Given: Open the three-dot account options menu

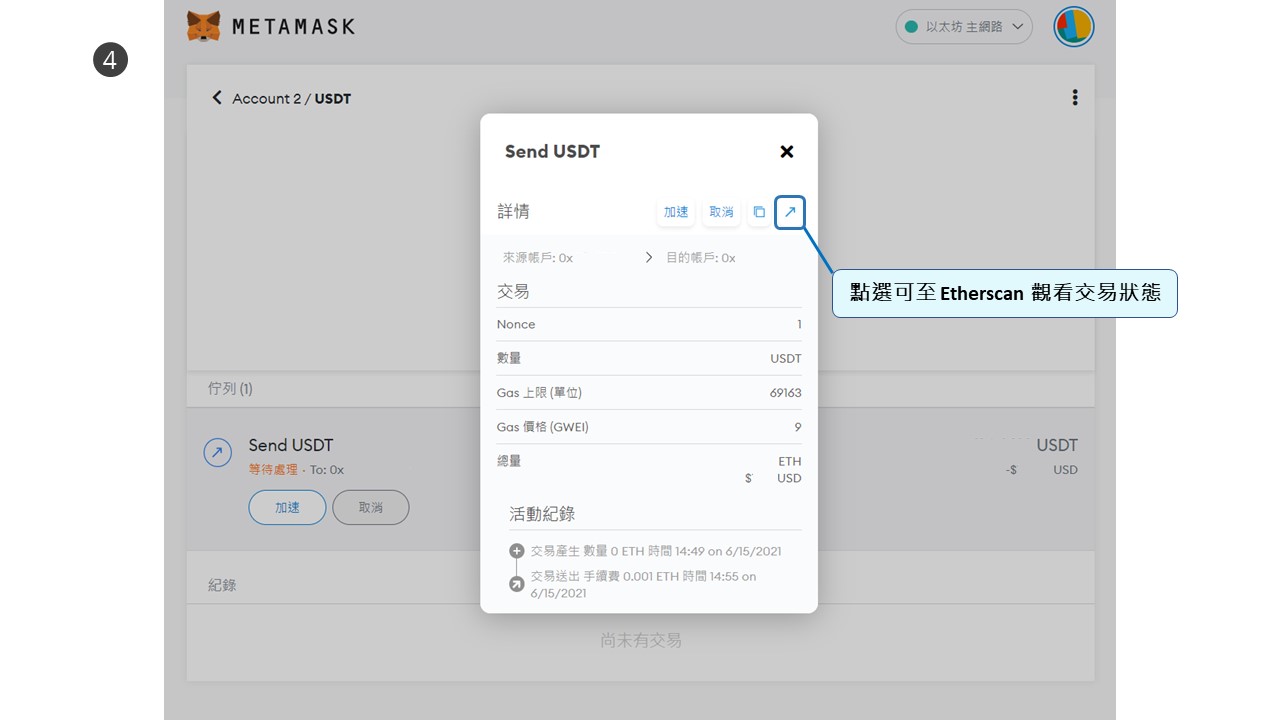Looking at the screenshot, I should (x=1075, y=97).
